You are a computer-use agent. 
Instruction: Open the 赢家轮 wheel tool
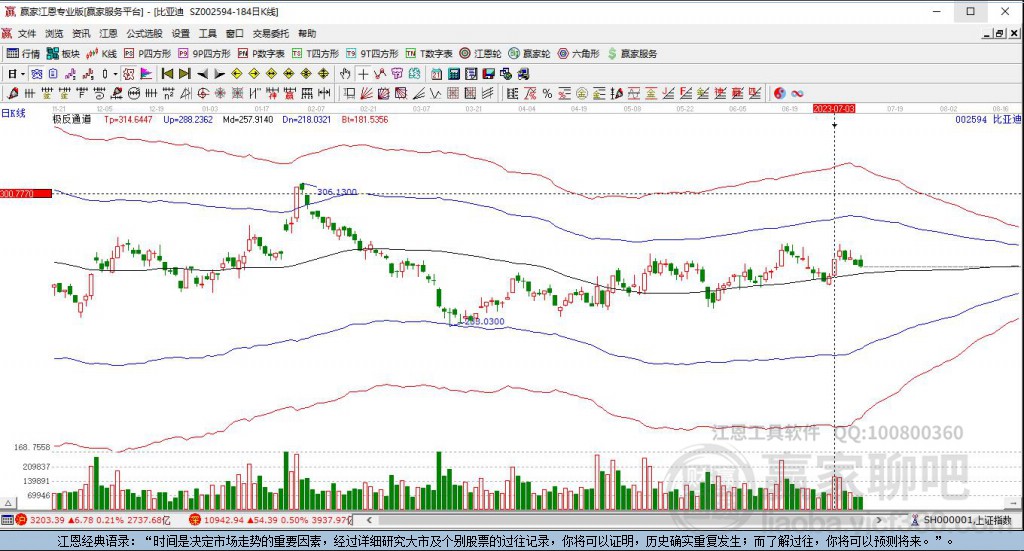pos(530,54)
